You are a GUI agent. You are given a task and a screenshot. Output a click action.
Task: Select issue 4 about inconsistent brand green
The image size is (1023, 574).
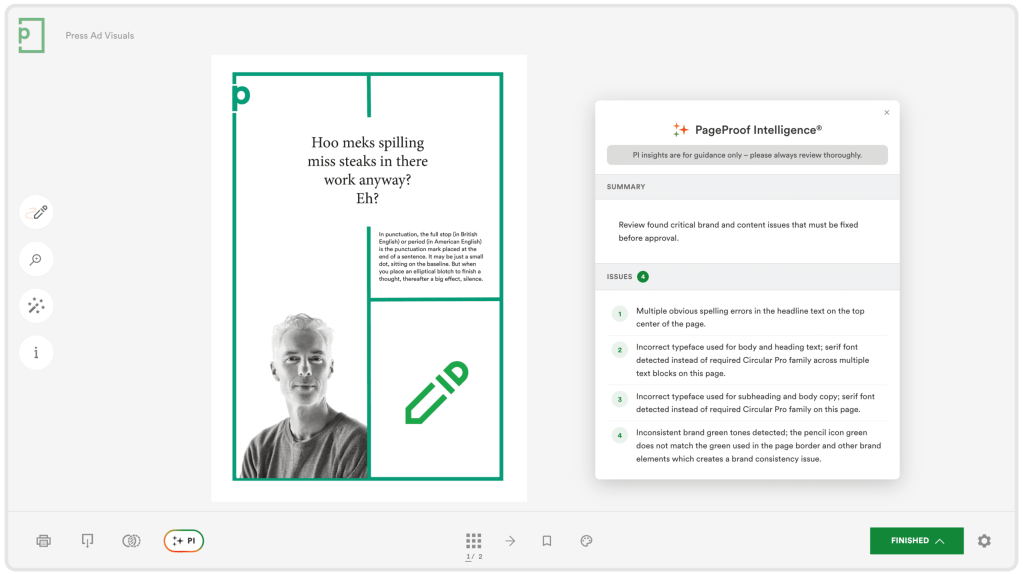pyautogui.click(x=748, y=446)
